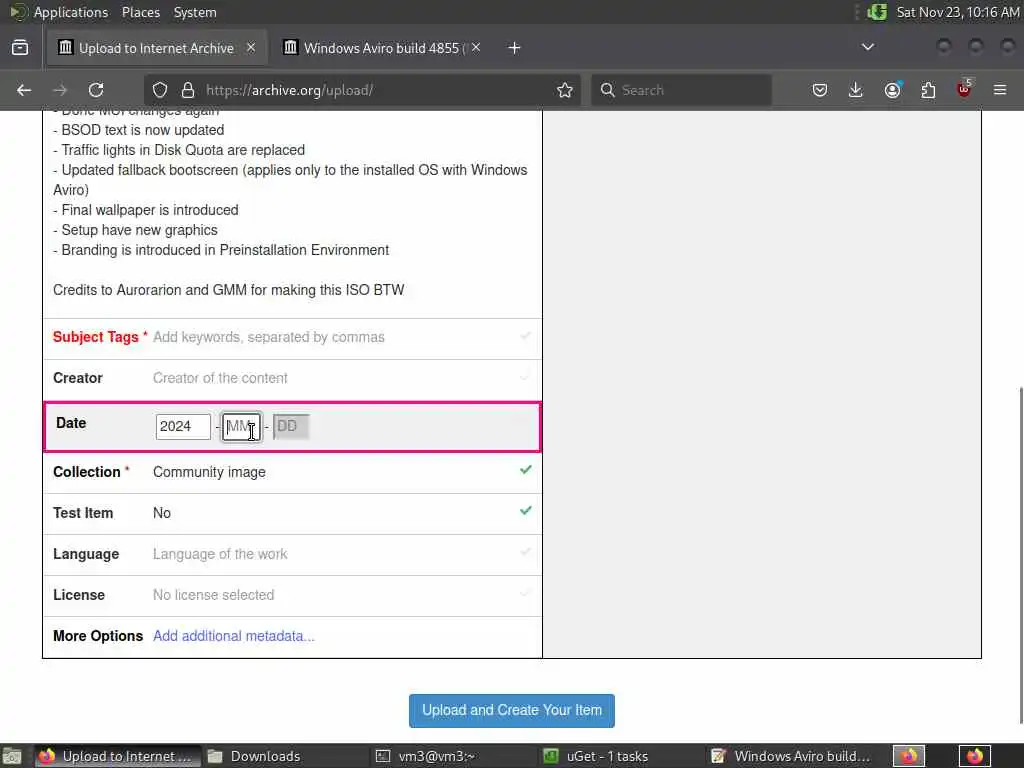
Task: Click the show desktop icon in bottom panel
Action: click(x=12, y=756)
